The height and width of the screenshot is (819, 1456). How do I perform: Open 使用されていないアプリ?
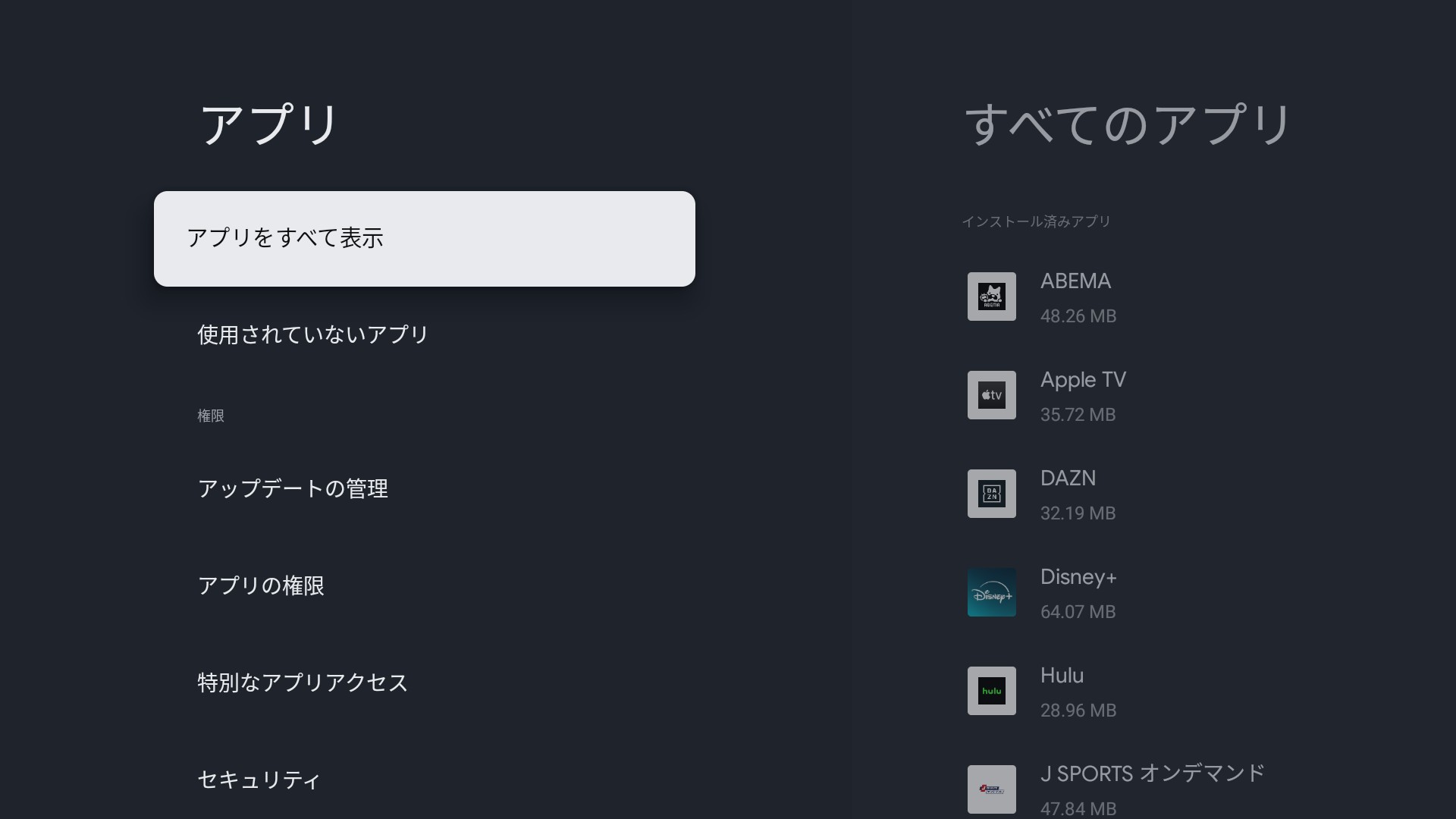[x=313, y=335]
